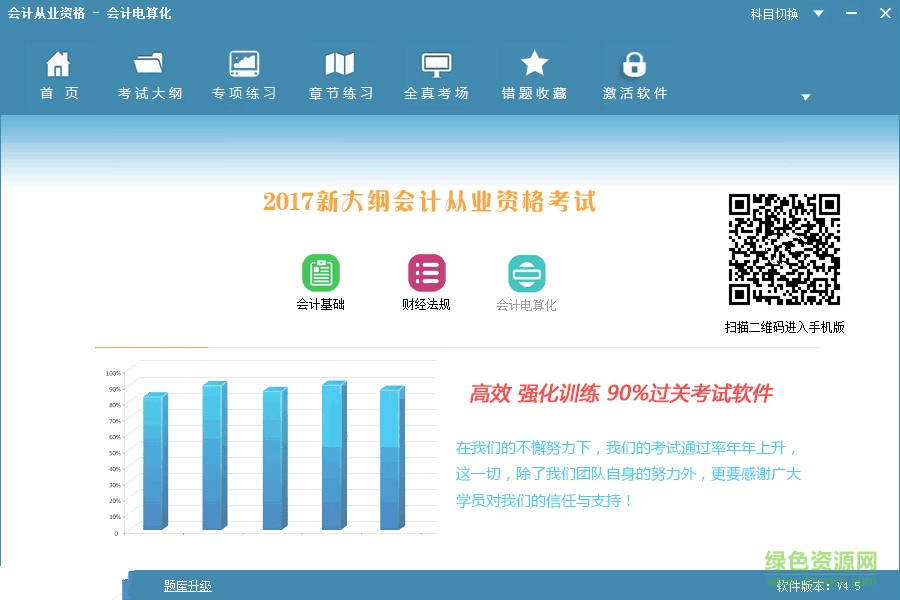Open 错题收藏 wrong-question collection
This screenshot has height=600, width=900.
point(534,73)
